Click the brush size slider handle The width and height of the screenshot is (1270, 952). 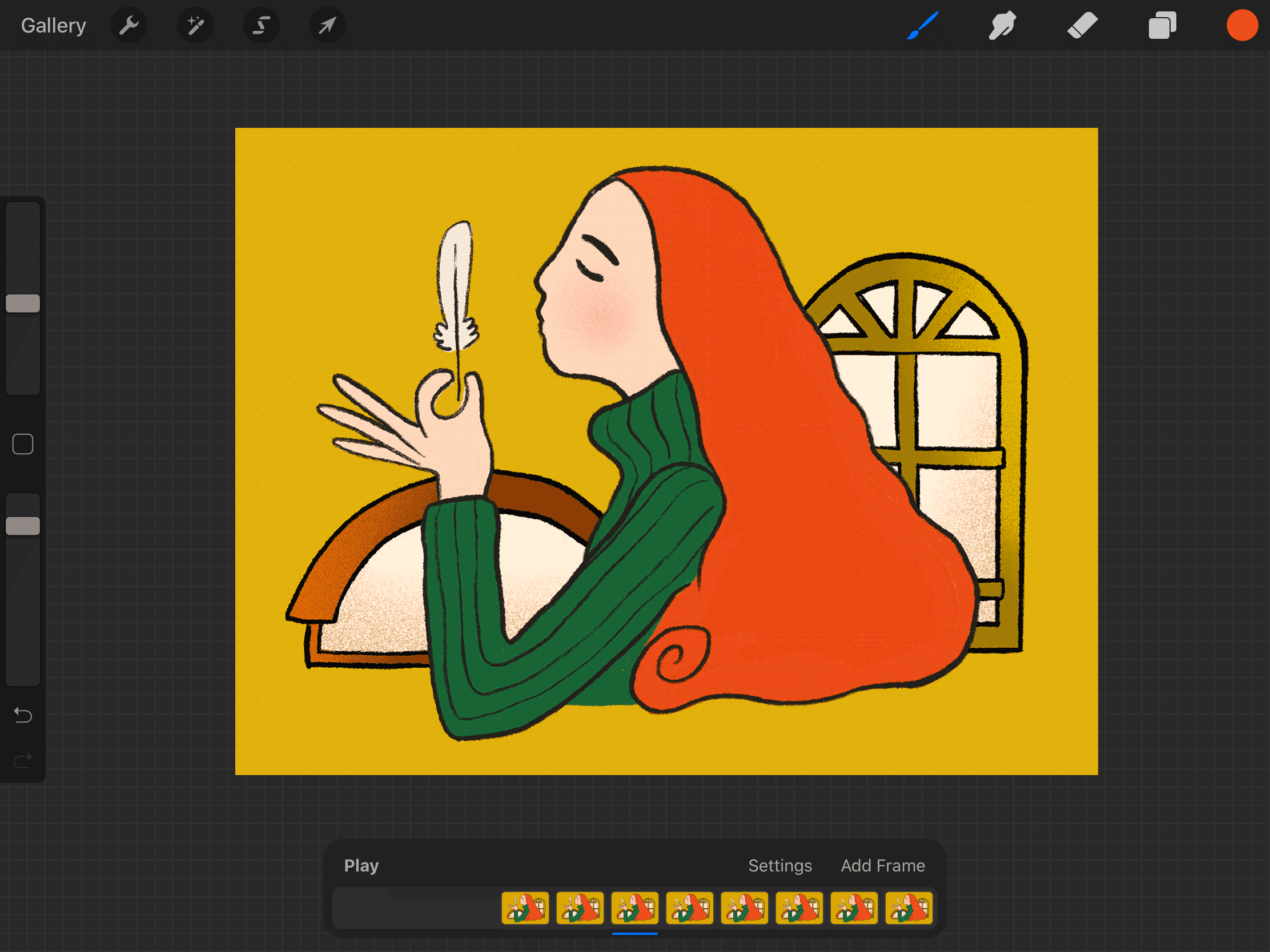(x=23, y=304)
